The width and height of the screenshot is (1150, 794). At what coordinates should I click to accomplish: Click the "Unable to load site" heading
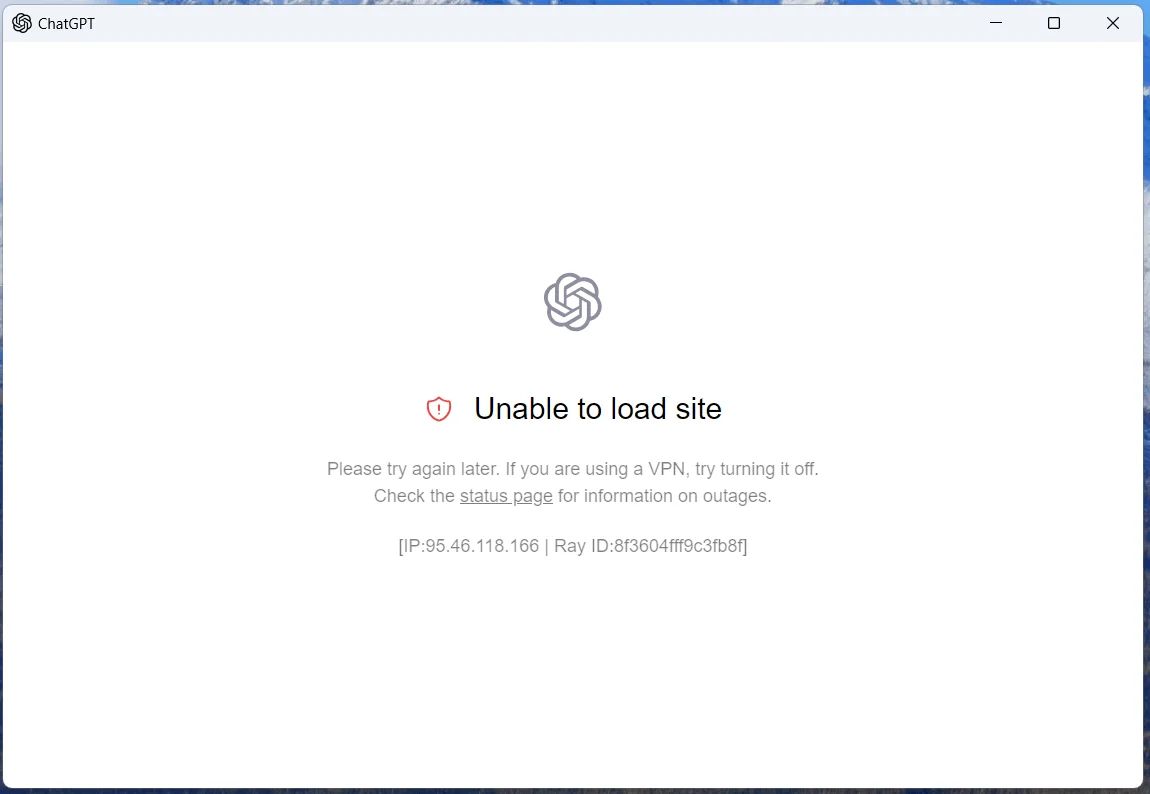tap(598, 409)
